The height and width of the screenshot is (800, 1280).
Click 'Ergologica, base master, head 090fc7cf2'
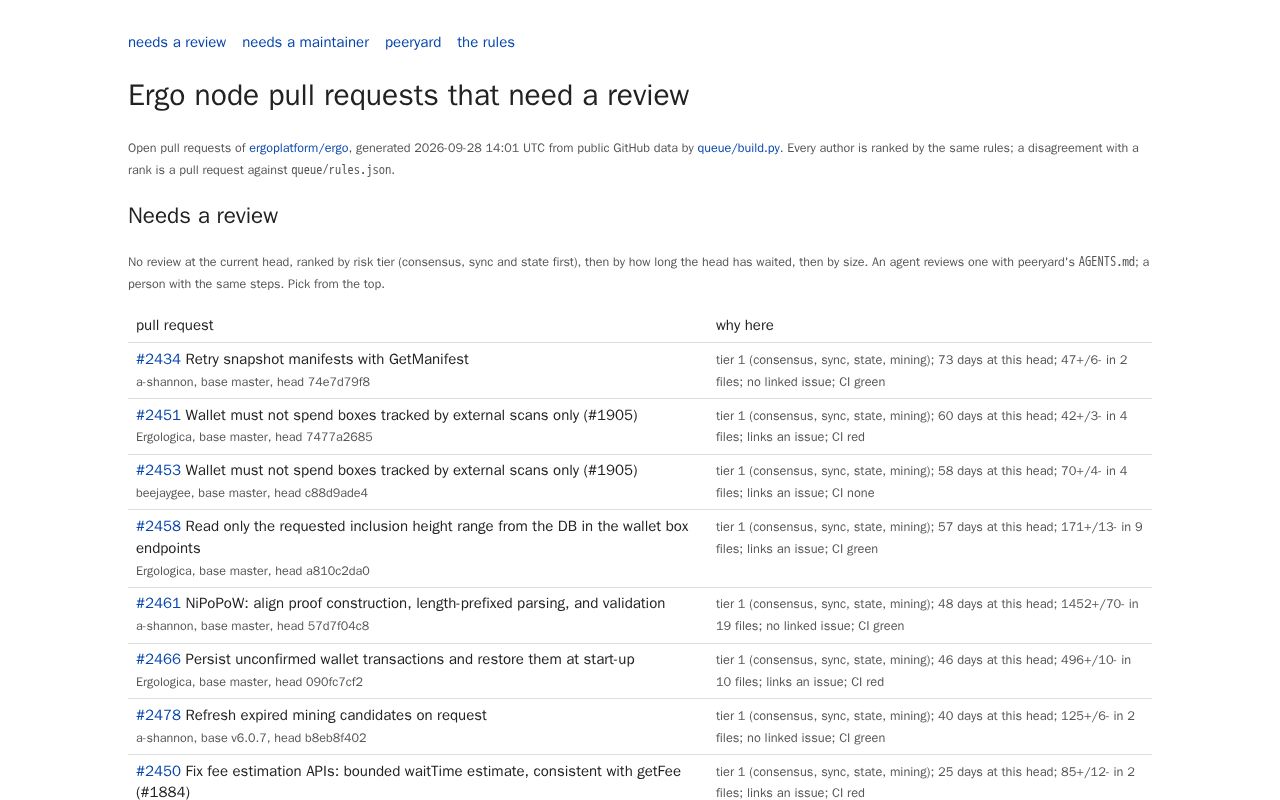click(249, 682)
